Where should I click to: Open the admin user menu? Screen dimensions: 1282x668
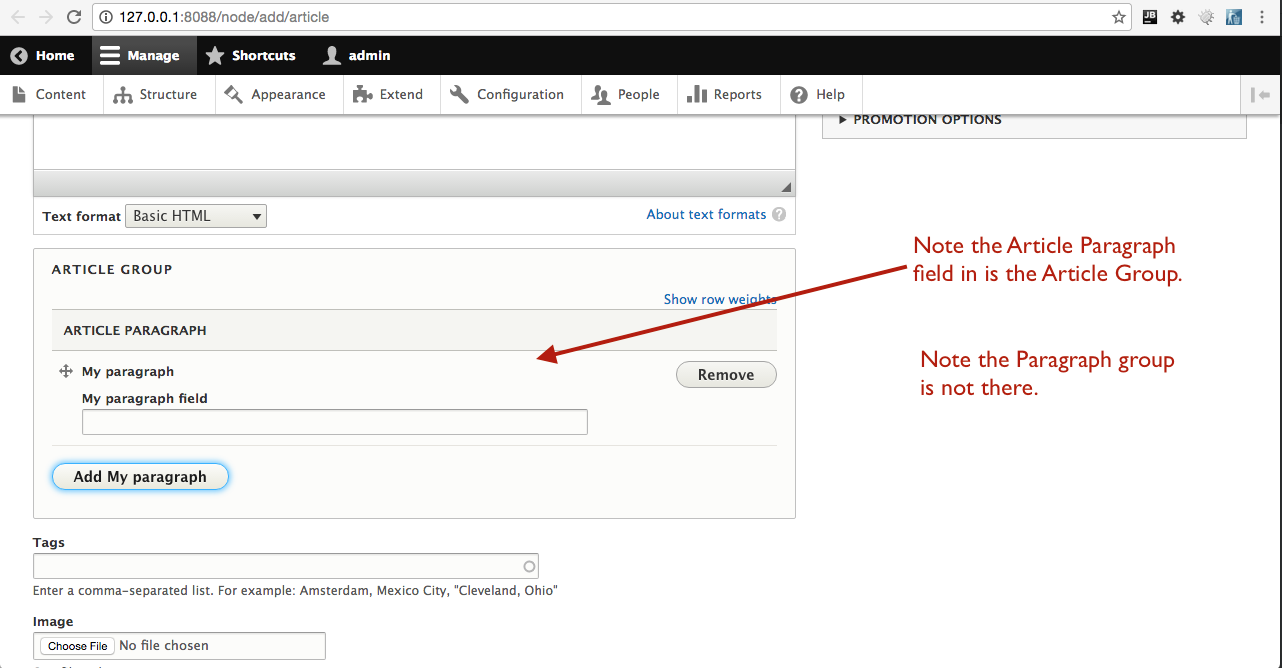[356, 55]
